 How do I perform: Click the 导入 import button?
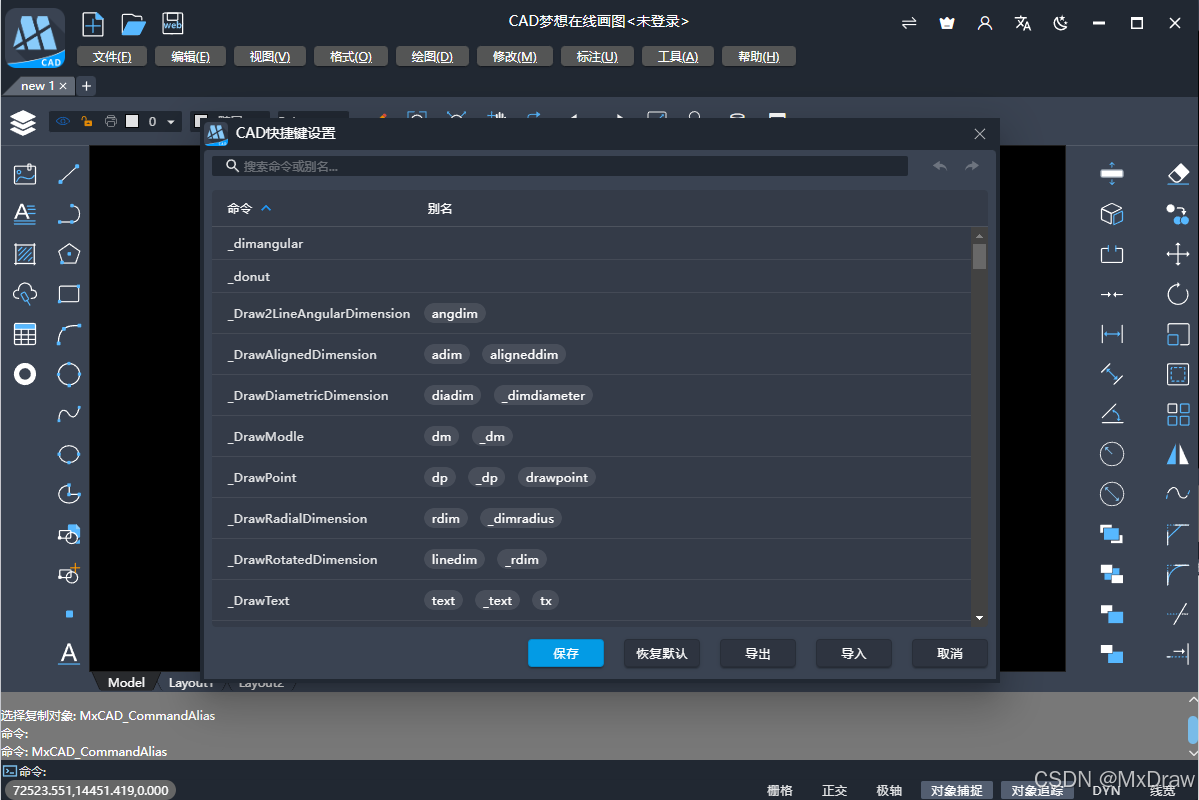[x=853, y=653]
